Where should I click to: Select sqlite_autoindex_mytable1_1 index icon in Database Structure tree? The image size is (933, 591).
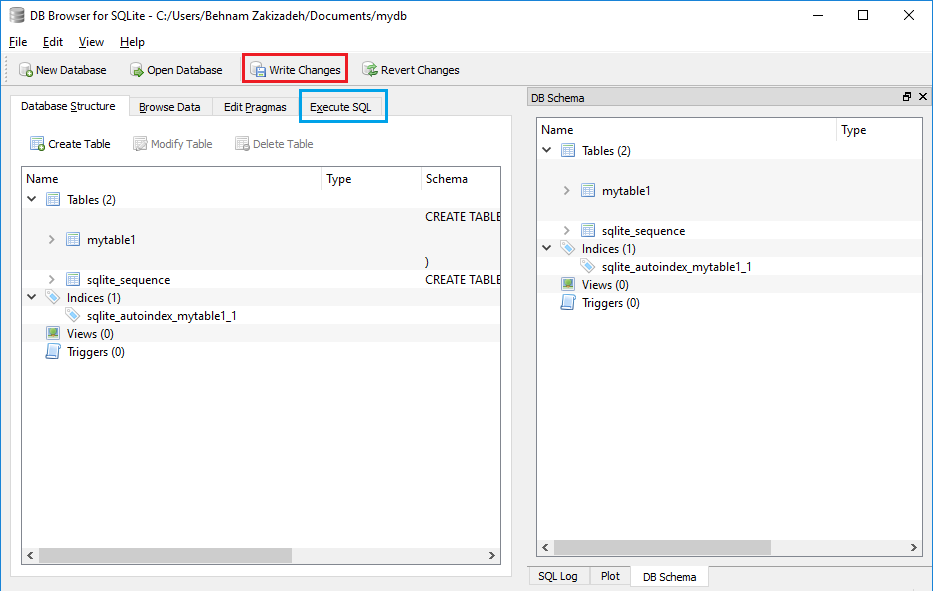pyautogui.click(x=73, y=315)
